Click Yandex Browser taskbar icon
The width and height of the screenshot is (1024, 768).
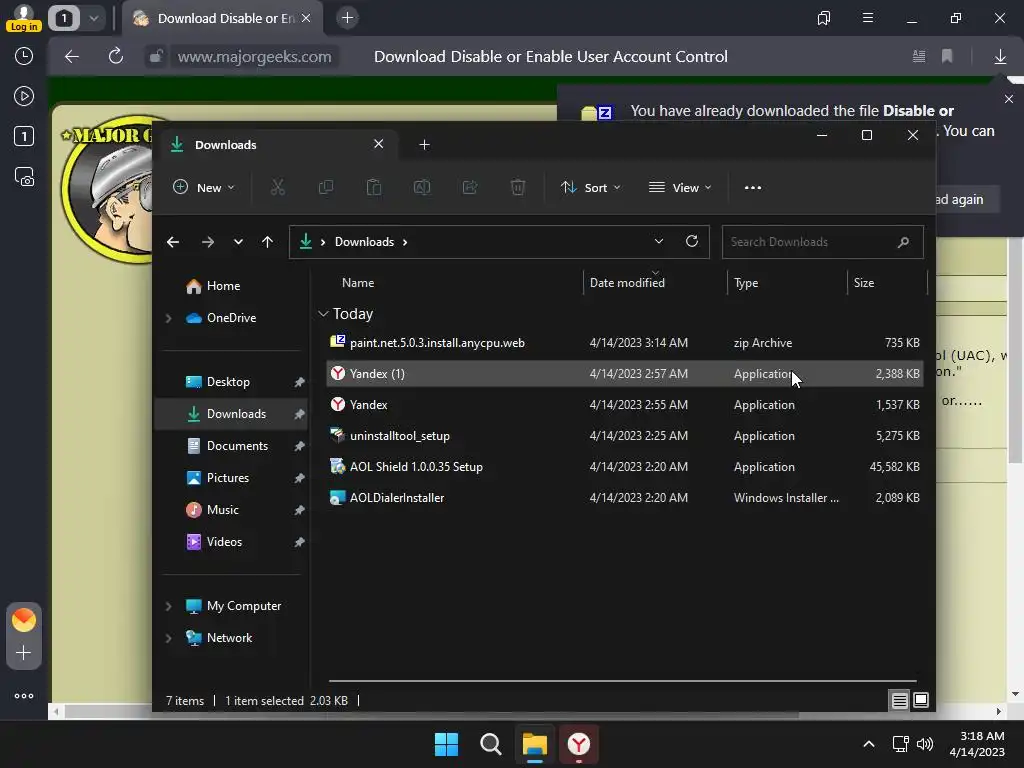(579, 744)
